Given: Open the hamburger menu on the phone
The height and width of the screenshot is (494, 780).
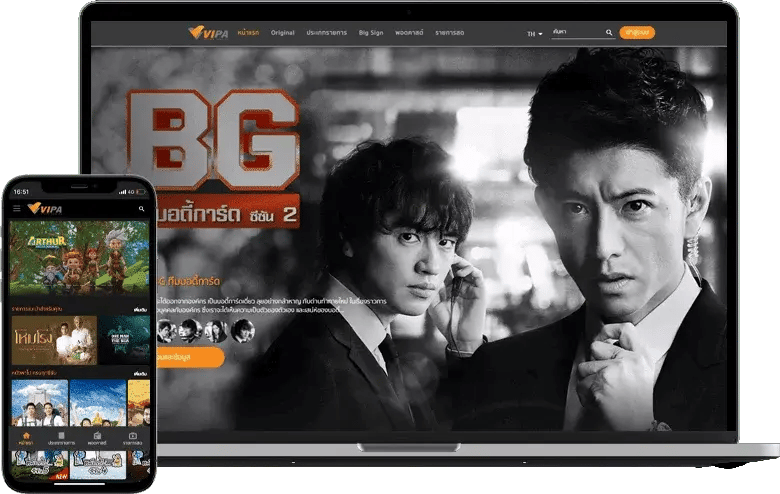Looking at the screenshot, I should pyautogui.click(x=16, y=208).
